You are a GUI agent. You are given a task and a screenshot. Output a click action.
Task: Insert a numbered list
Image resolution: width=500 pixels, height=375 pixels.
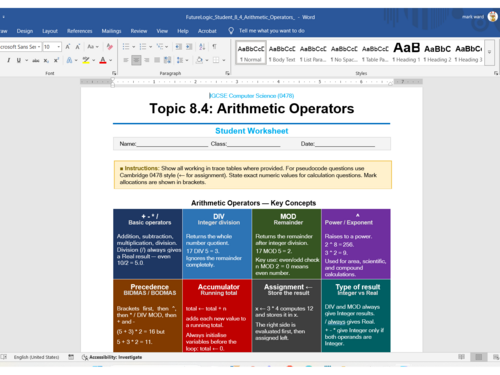click(143, 47)
